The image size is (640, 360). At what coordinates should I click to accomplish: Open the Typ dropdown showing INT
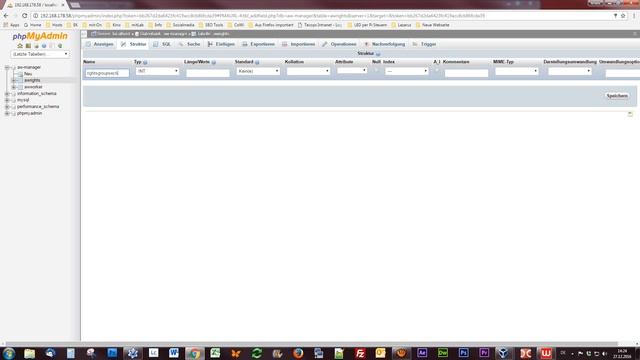157,71
